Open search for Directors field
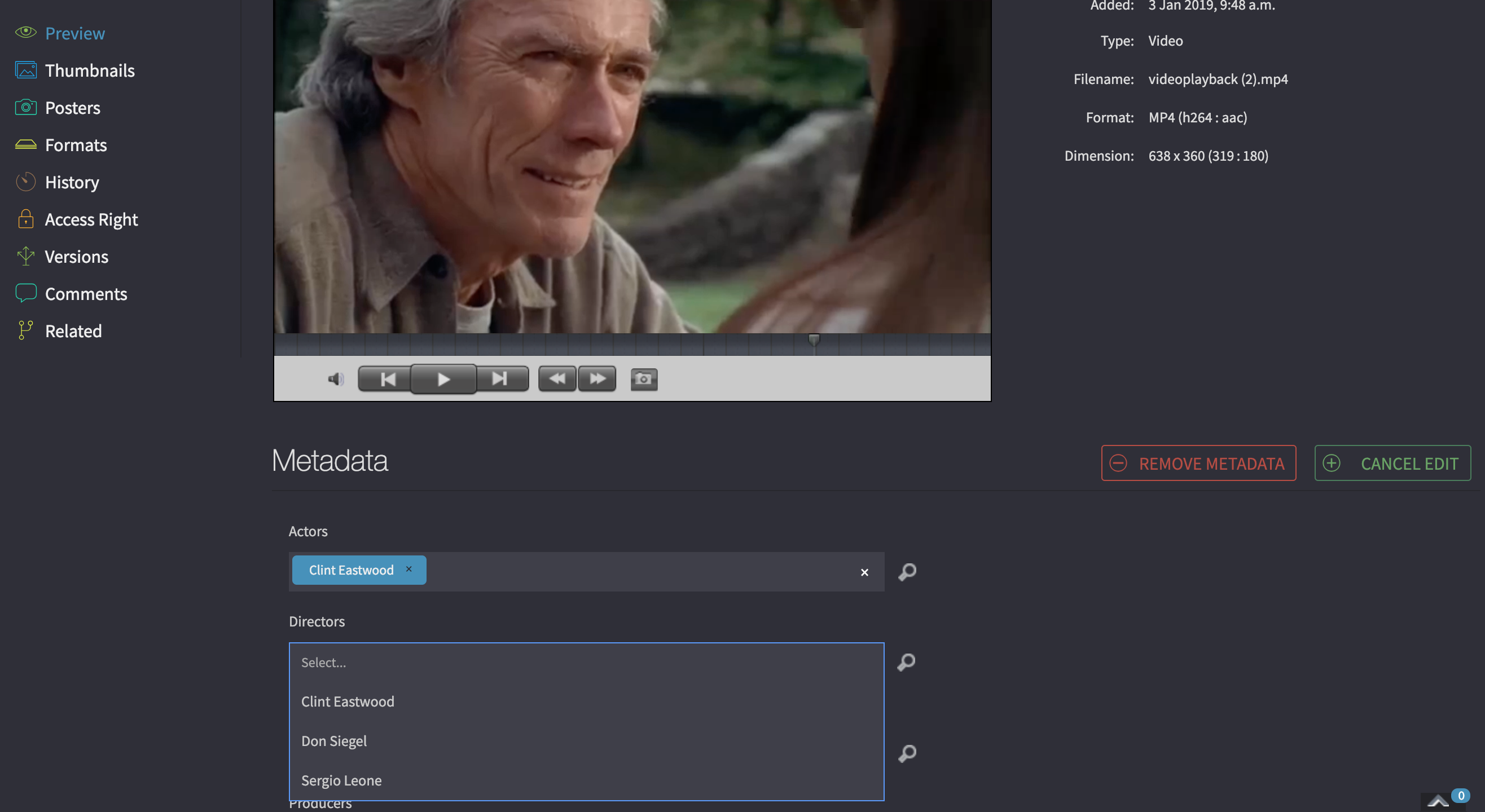Screen dimensions: 1485x812 pyautogui.click(x=906, y=662)
